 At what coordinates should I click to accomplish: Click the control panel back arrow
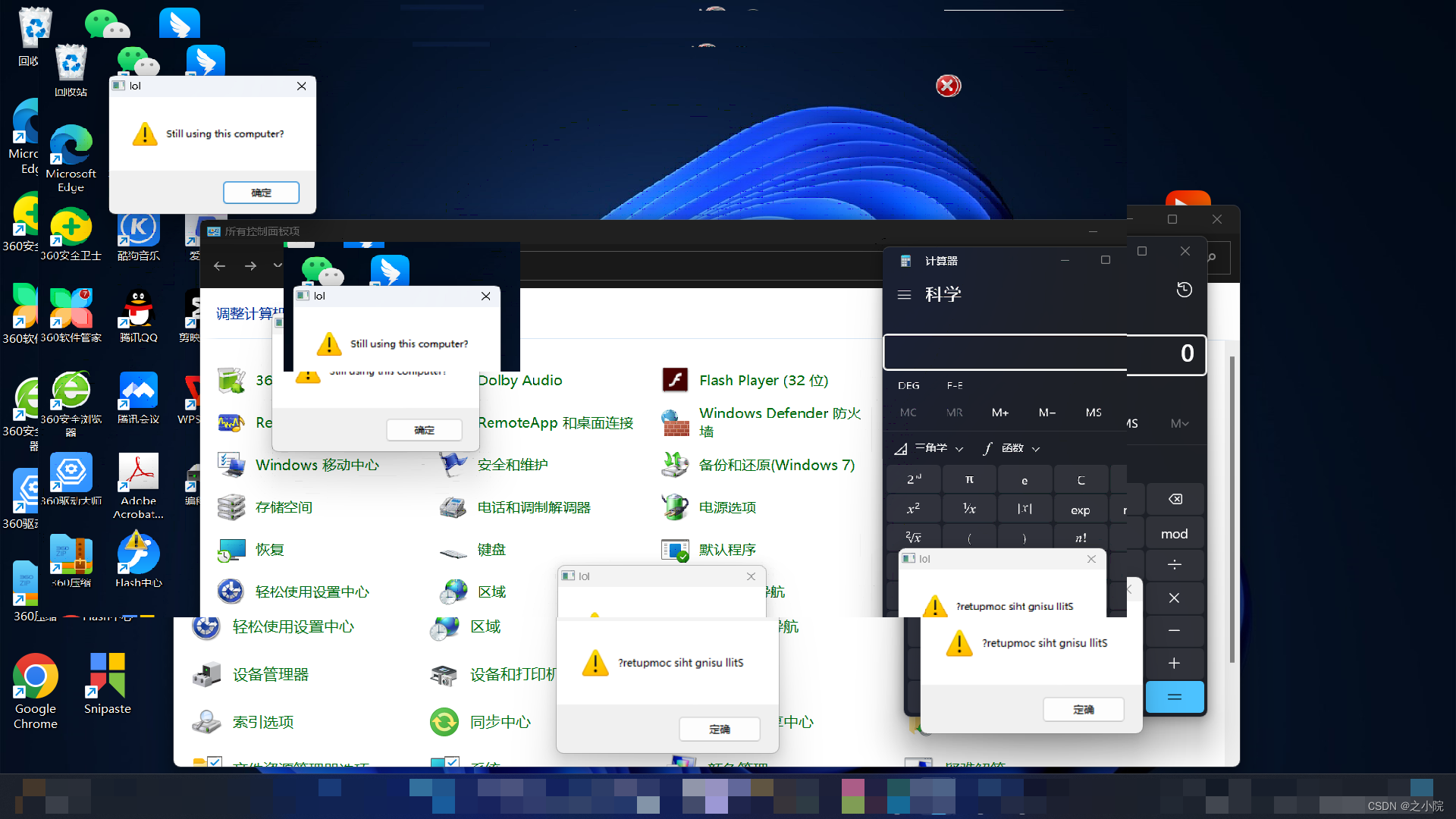[219, 266]
